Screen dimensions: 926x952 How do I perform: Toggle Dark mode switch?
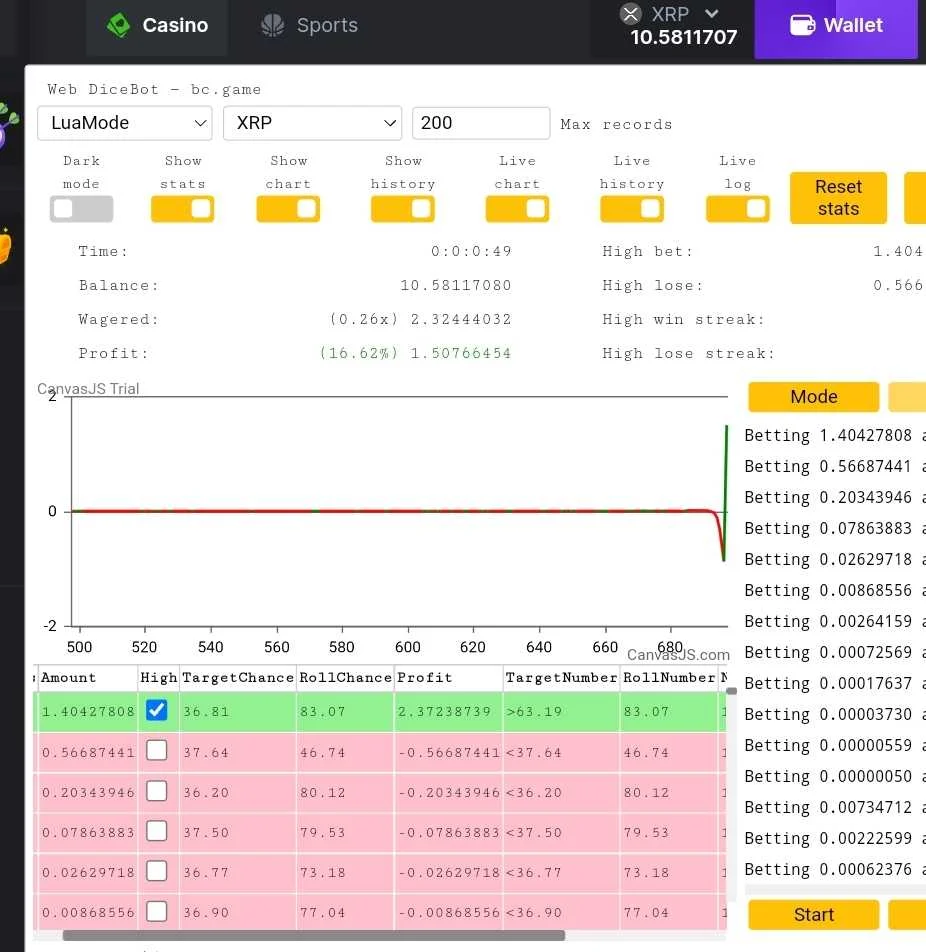[81, 209]
